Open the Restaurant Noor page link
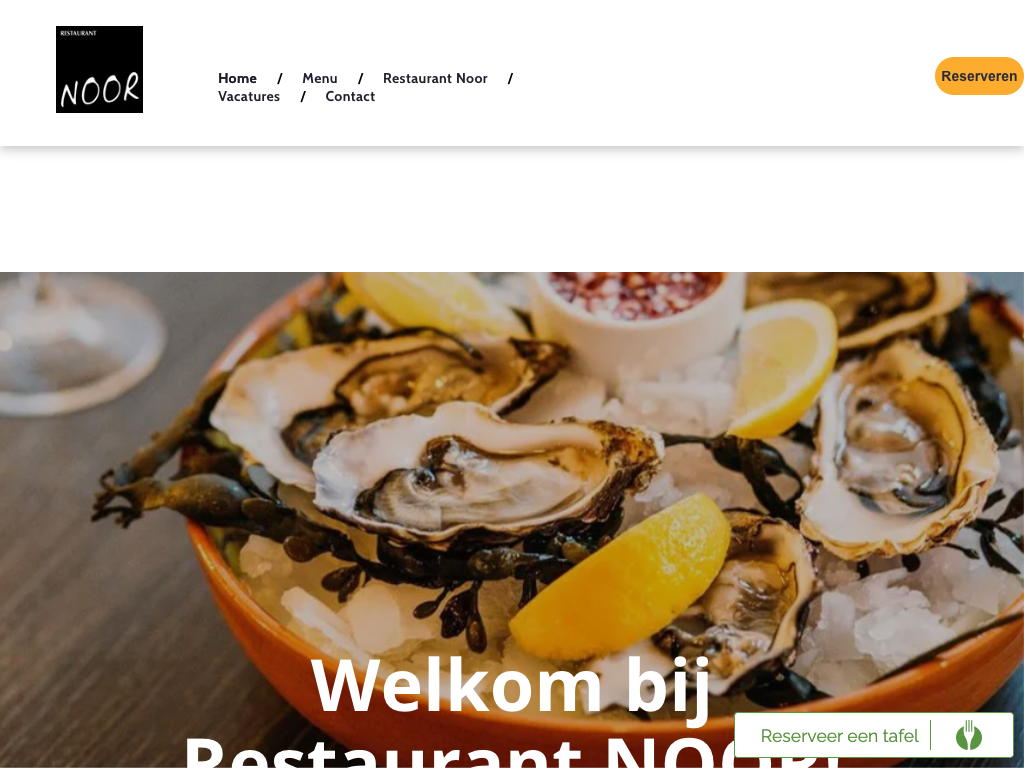Image resolution: width=1024 pixels, height=768 pixels. pyautogui.click(x=435, y=78)
